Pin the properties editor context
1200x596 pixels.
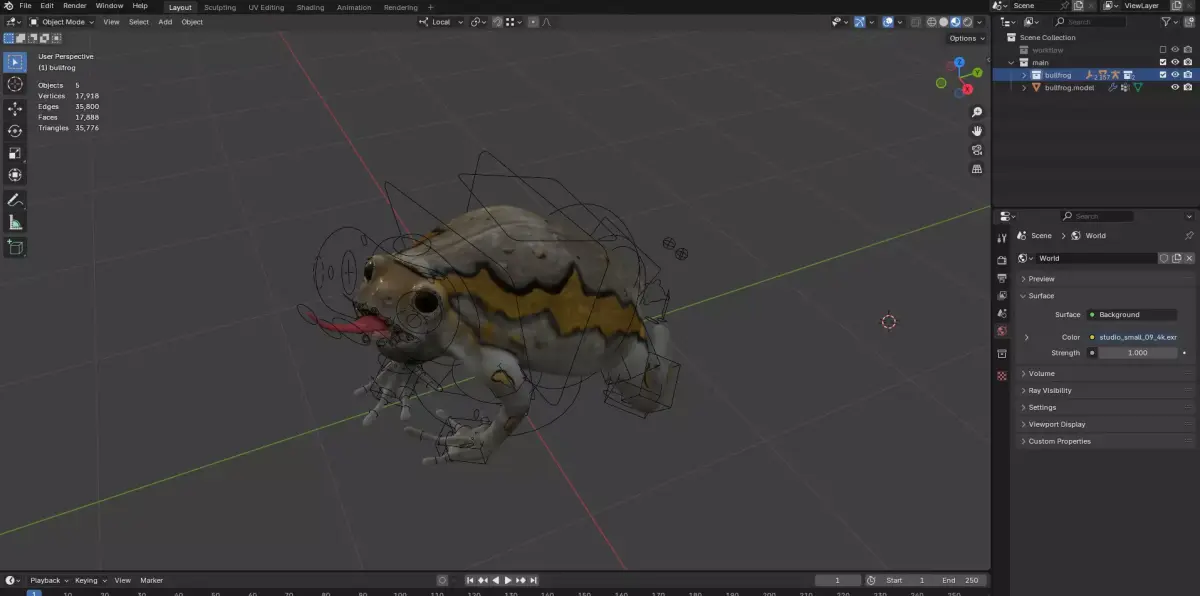(x=1188, y=236)
